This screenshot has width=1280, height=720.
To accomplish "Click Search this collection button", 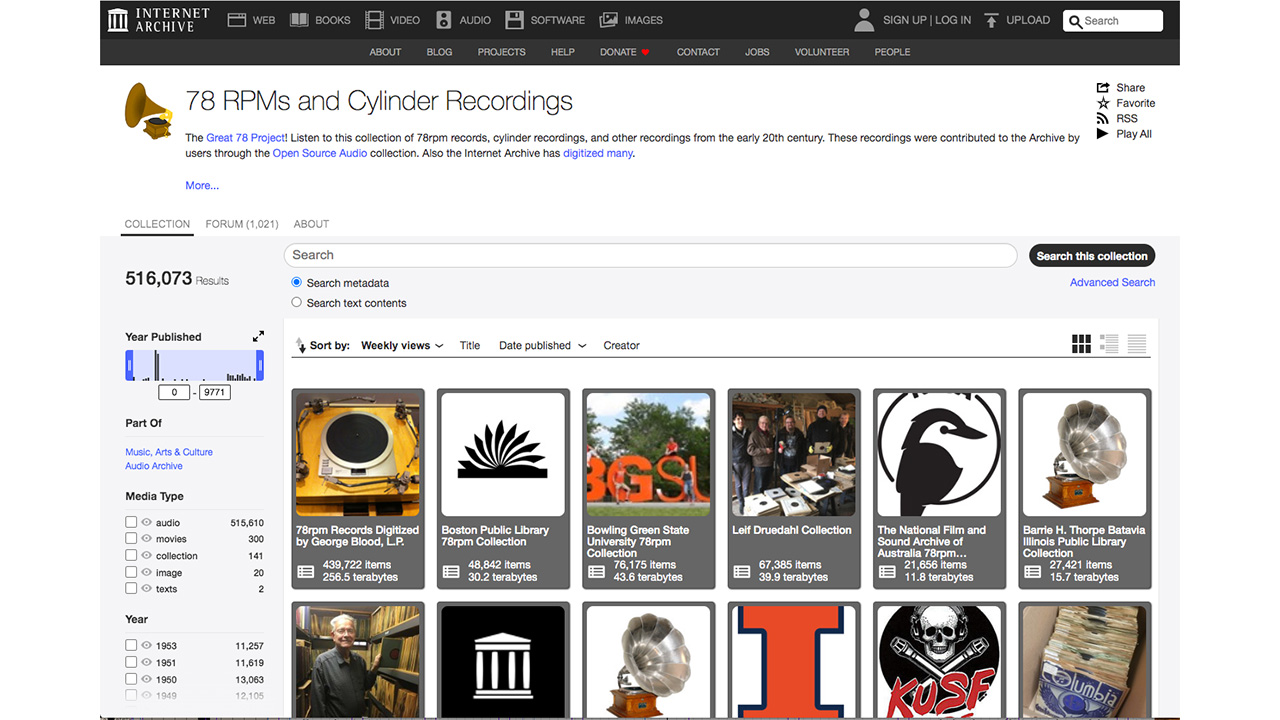I will tap(1092, 256).
